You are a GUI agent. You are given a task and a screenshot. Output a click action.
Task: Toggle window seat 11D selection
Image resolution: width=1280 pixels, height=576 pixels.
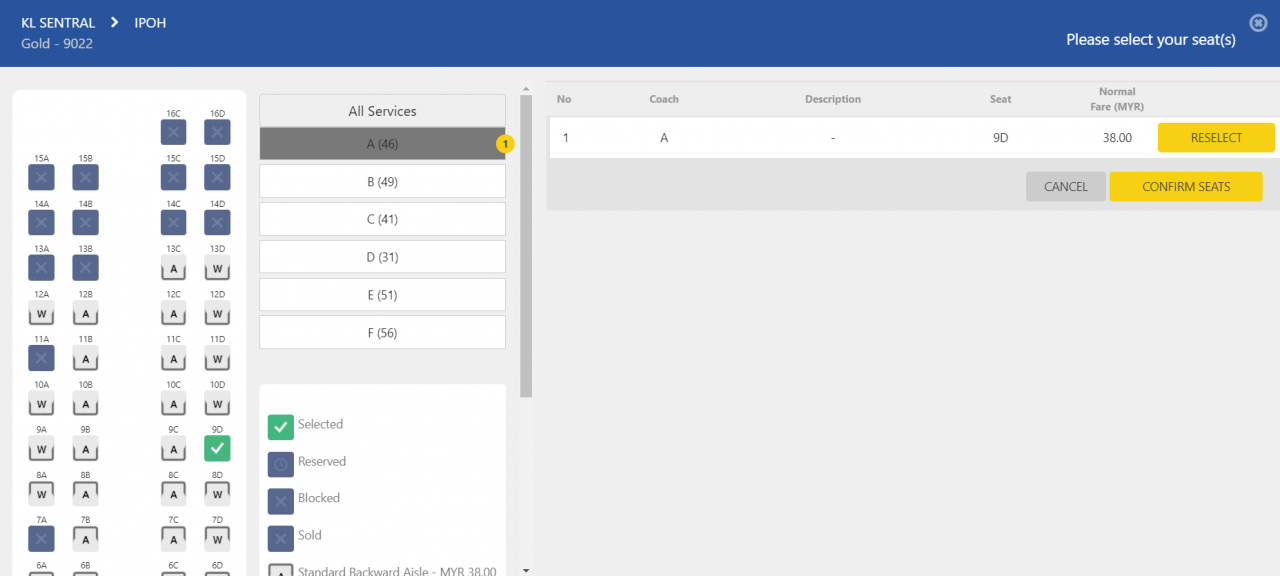pos(217,358)
